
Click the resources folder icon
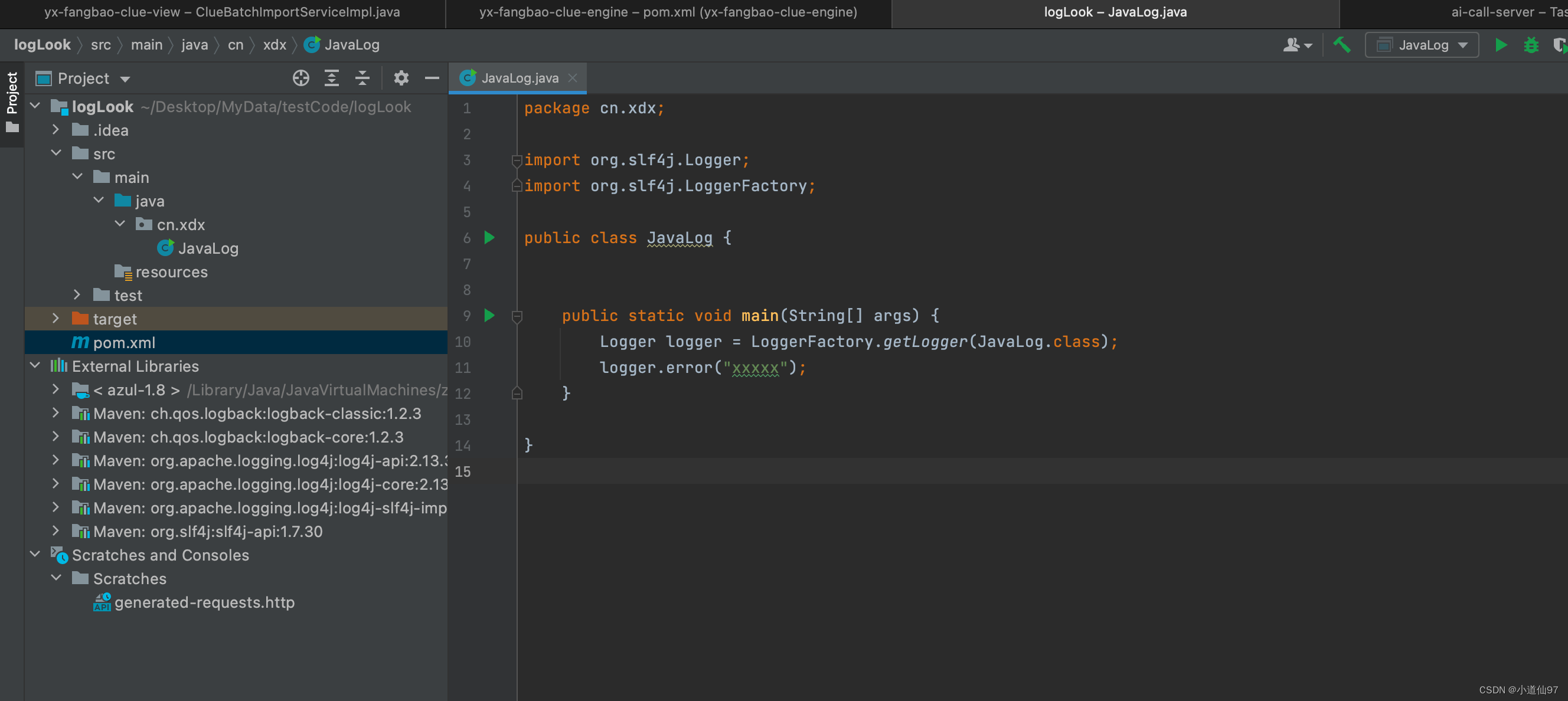(x=123, y=272)
